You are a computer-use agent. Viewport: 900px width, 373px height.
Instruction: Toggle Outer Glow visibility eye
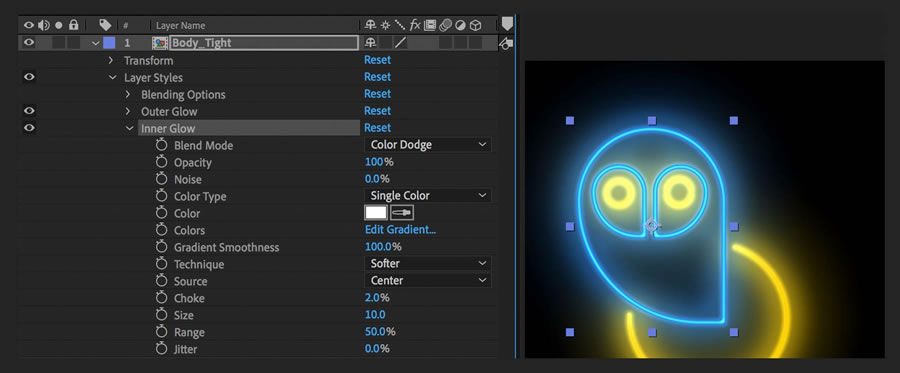pyautogui.click(x=29, y=111)
